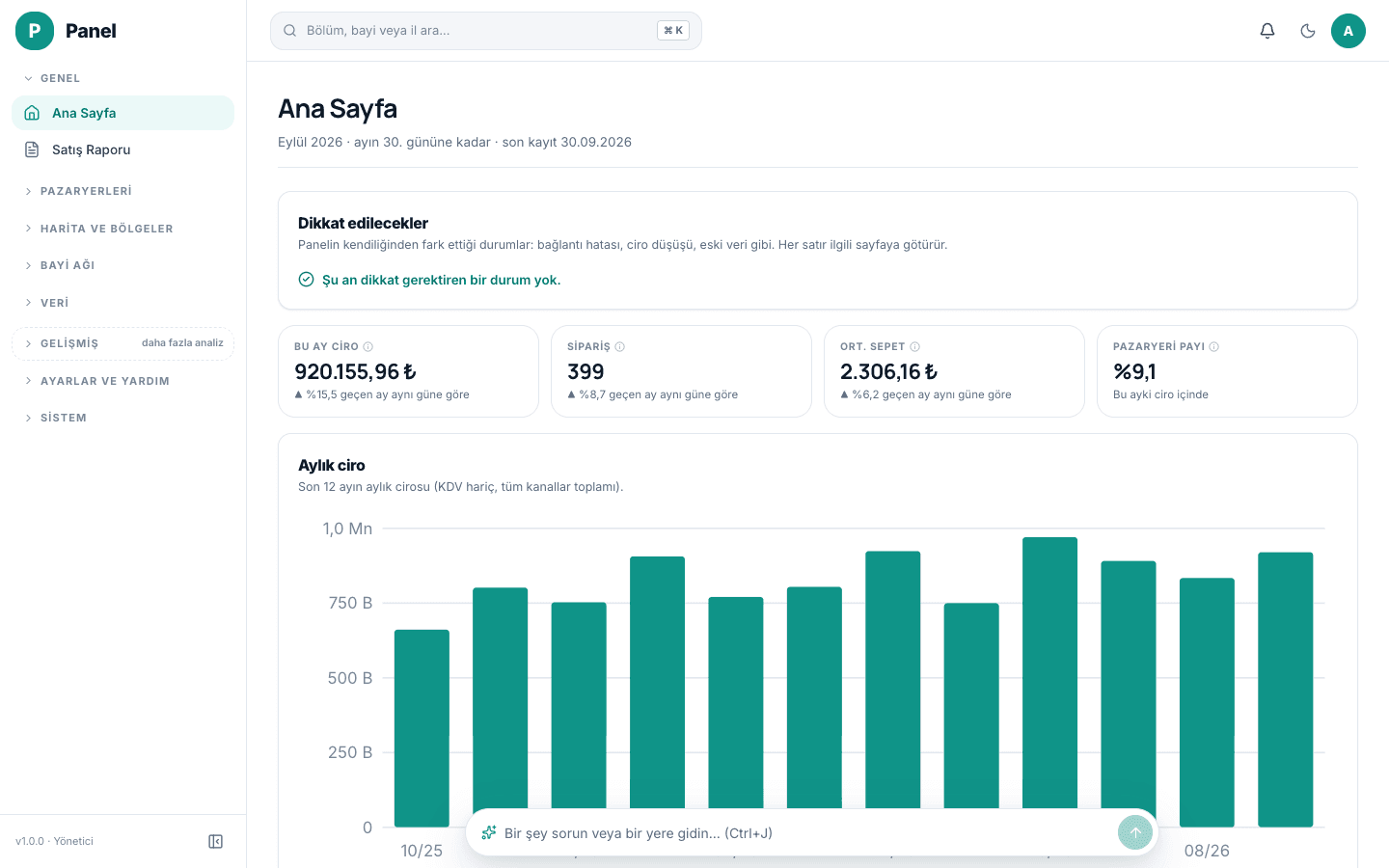Open the user avatar menu
Screen dimensions: 1389x868
tap(1348, 31)
